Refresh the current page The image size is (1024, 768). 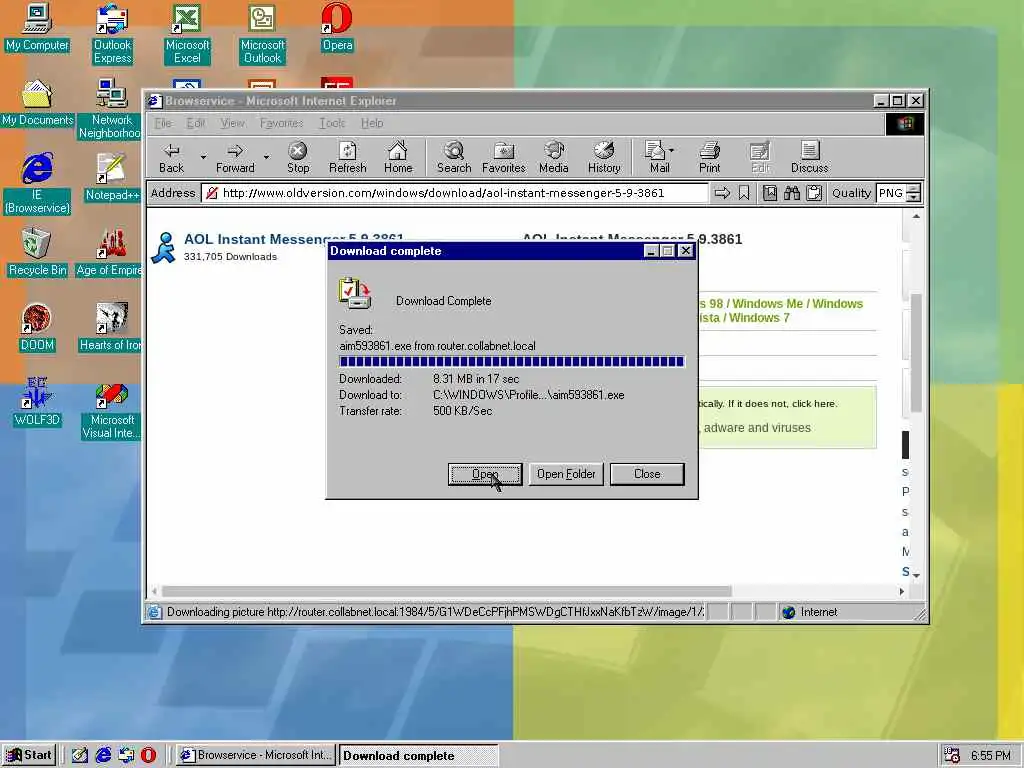(x=347, y=157)
